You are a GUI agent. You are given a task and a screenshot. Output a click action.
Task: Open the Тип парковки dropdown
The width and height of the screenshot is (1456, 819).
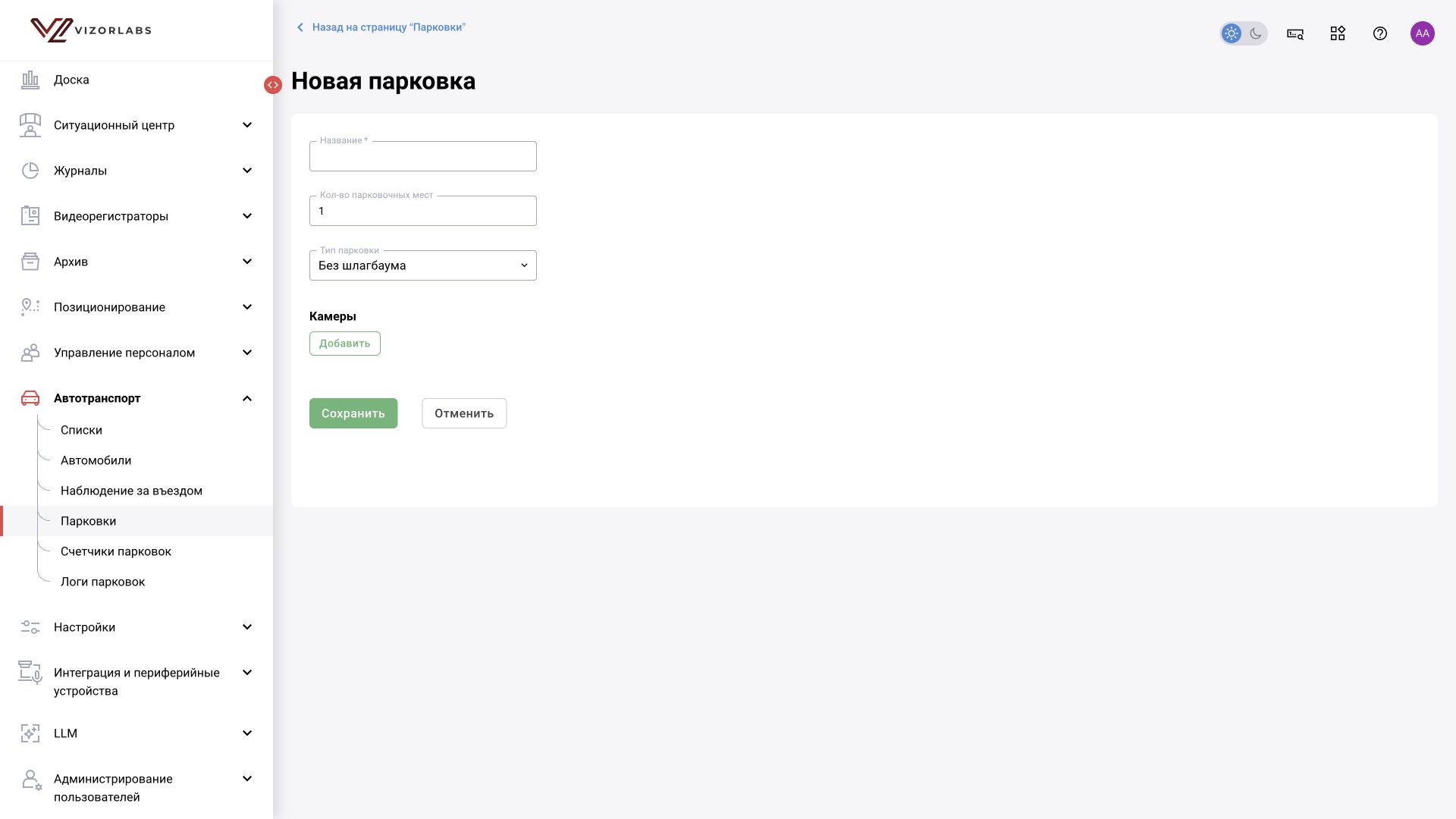[x=423, y=265]
